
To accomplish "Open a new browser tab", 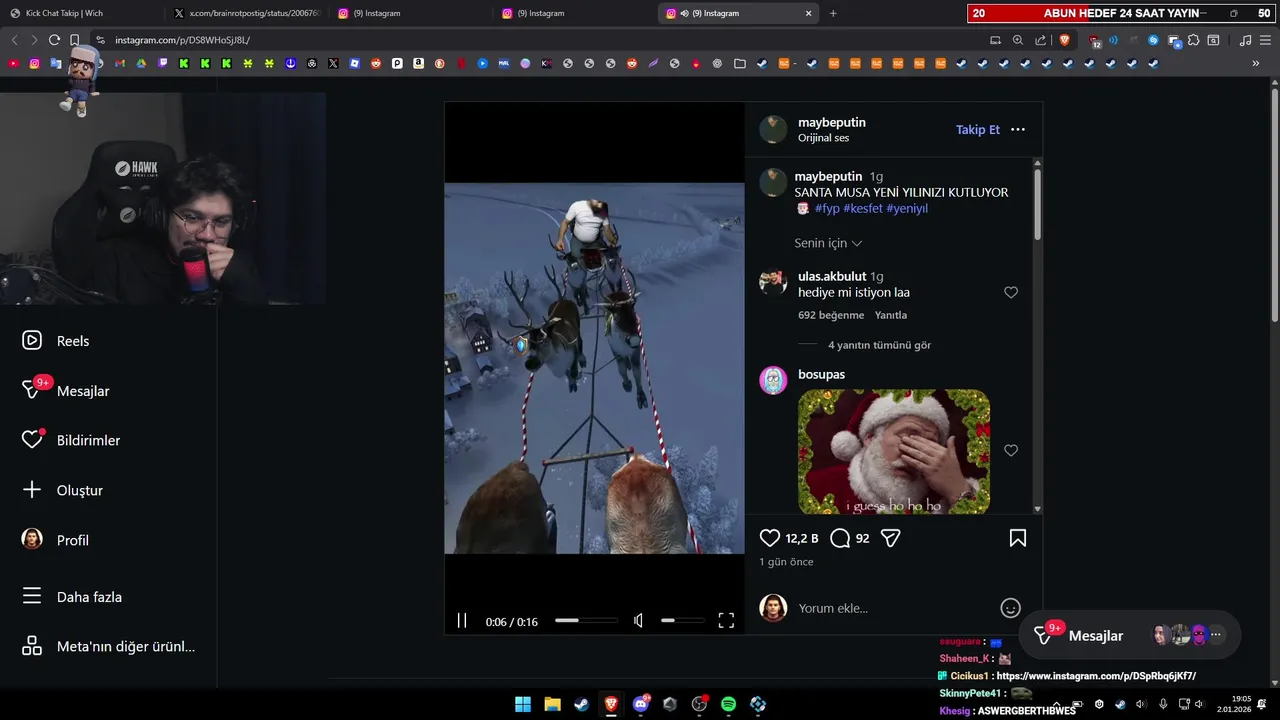I will tap(833, 13).
